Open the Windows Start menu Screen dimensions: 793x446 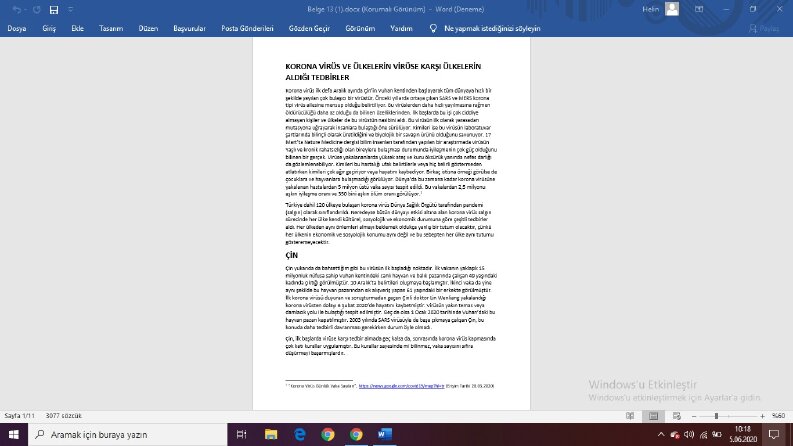(x=14, y=434)
